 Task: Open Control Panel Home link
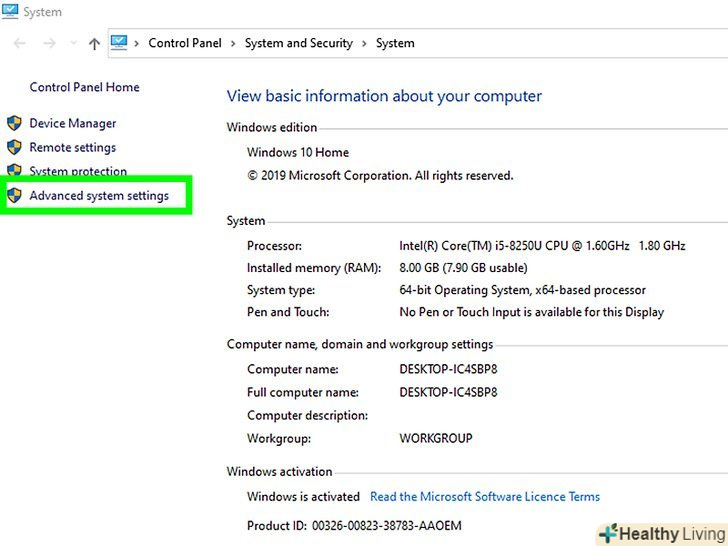click(x=84, y=87)
